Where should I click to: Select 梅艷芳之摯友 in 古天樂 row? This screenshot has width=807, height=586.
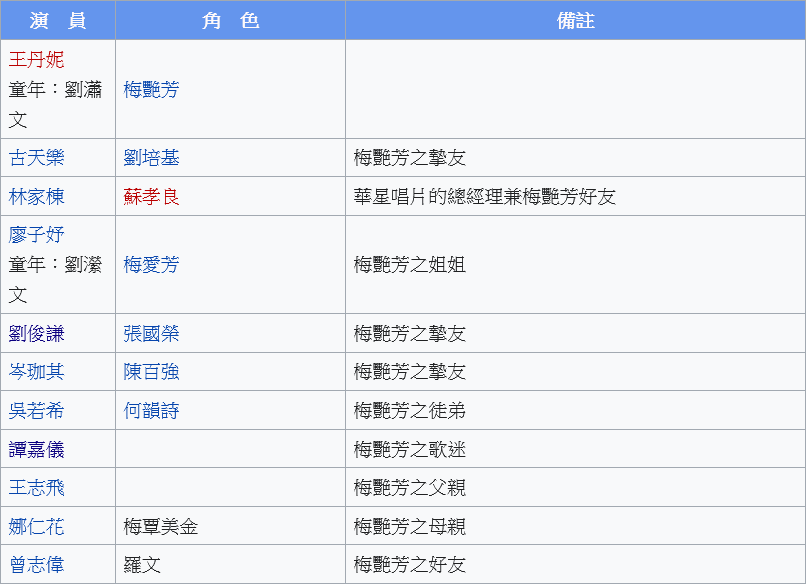pos(410,157)
